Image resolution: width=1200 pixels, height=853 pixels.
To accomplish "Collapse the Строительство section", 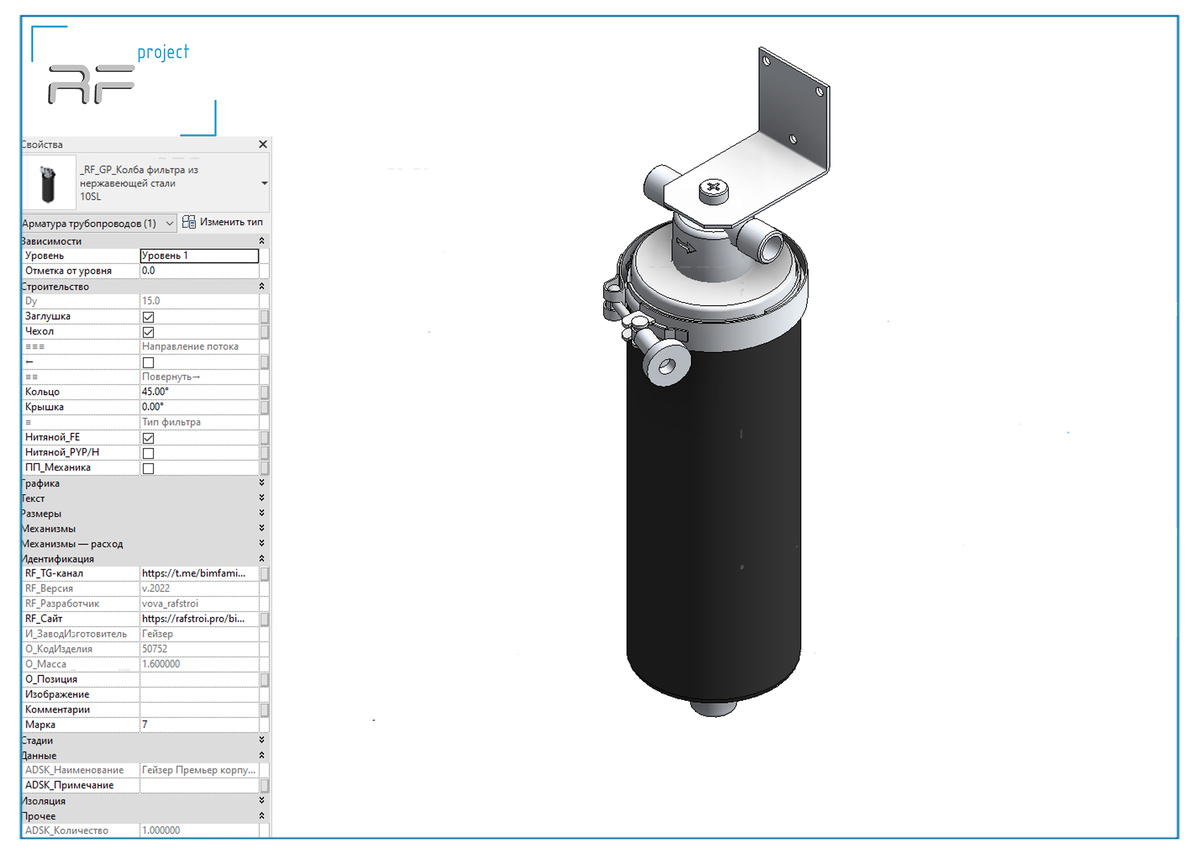I will [x=262, y=287].
